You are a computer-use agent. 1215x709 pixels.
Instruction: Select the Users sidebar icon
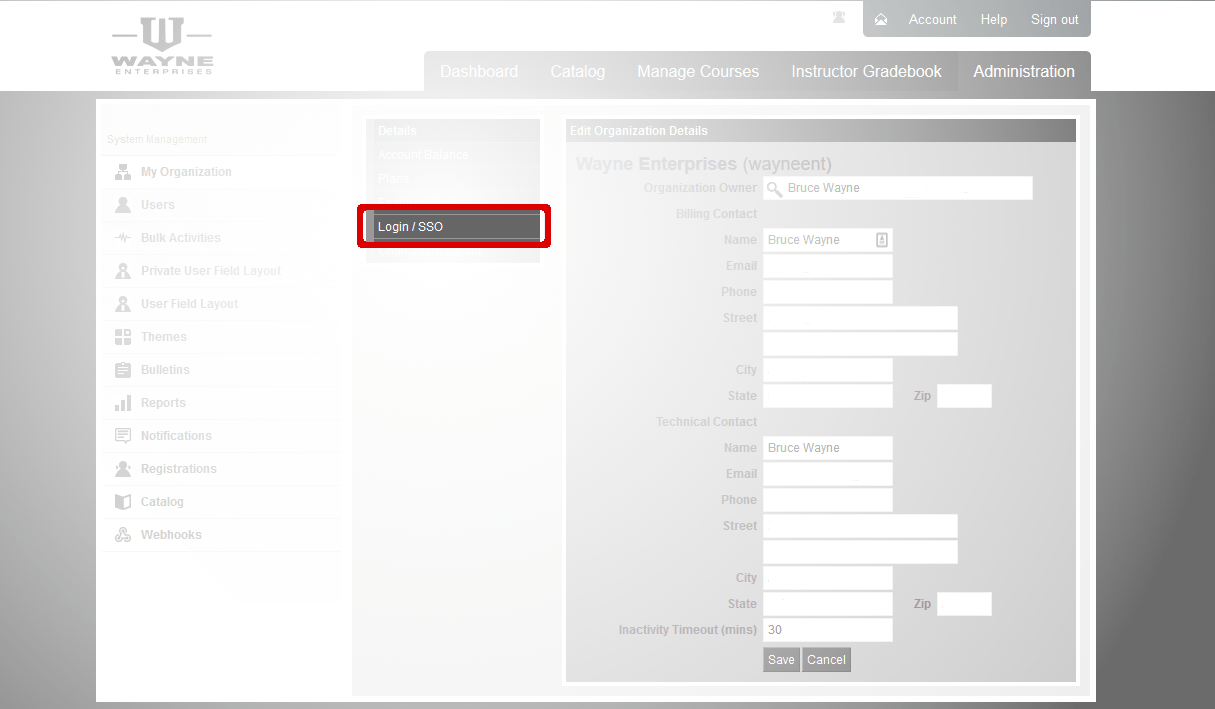coord(157,204)
